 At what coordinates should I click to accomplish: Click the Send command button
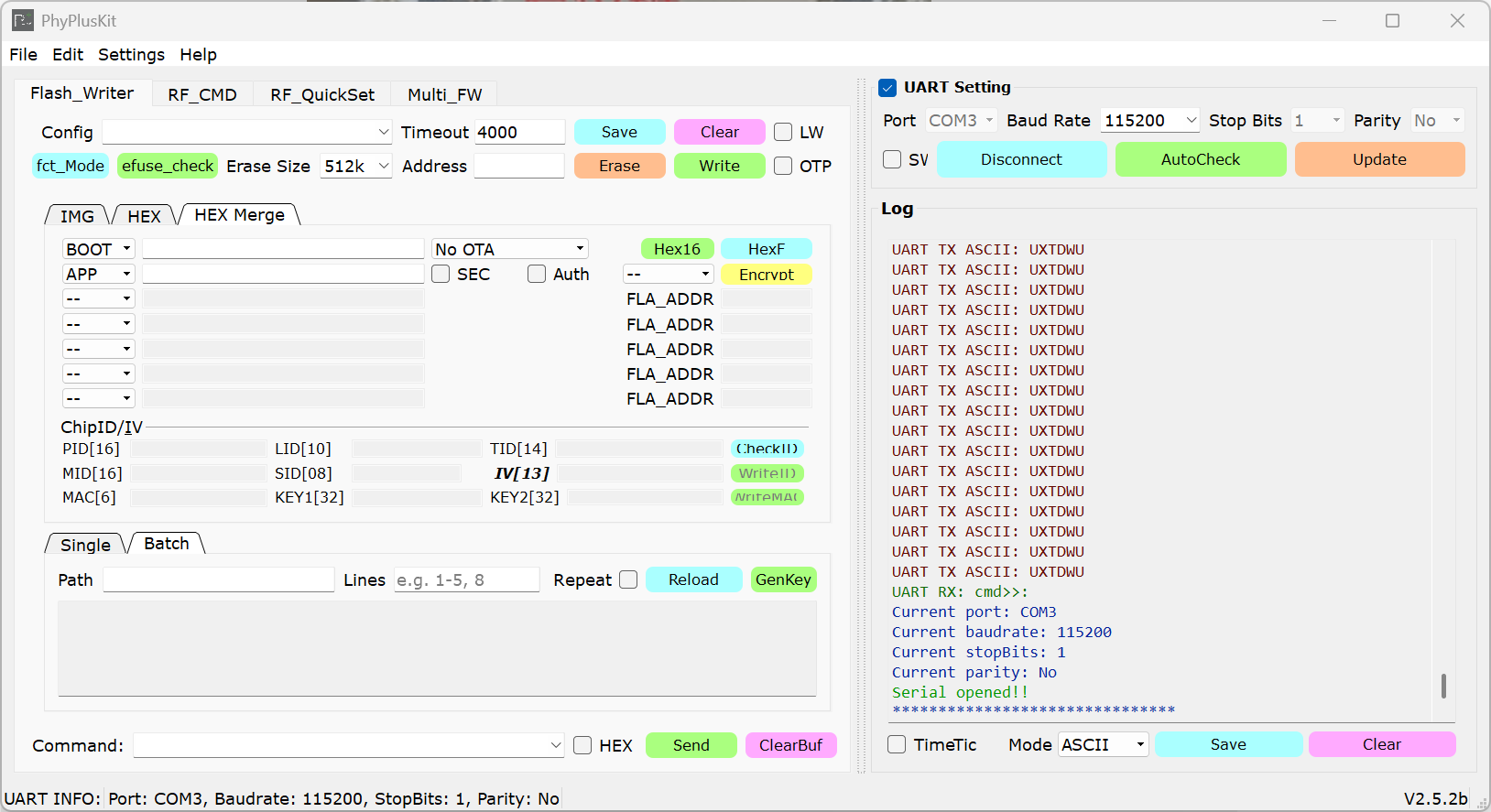tap(691, 745)
